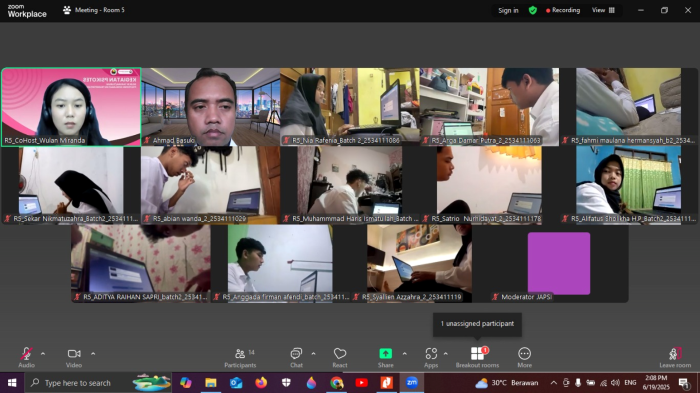This screenshot has height=393, width=700.
Task: Select the Ahmad Basuki video thumbnail
Action: [211, 107]
